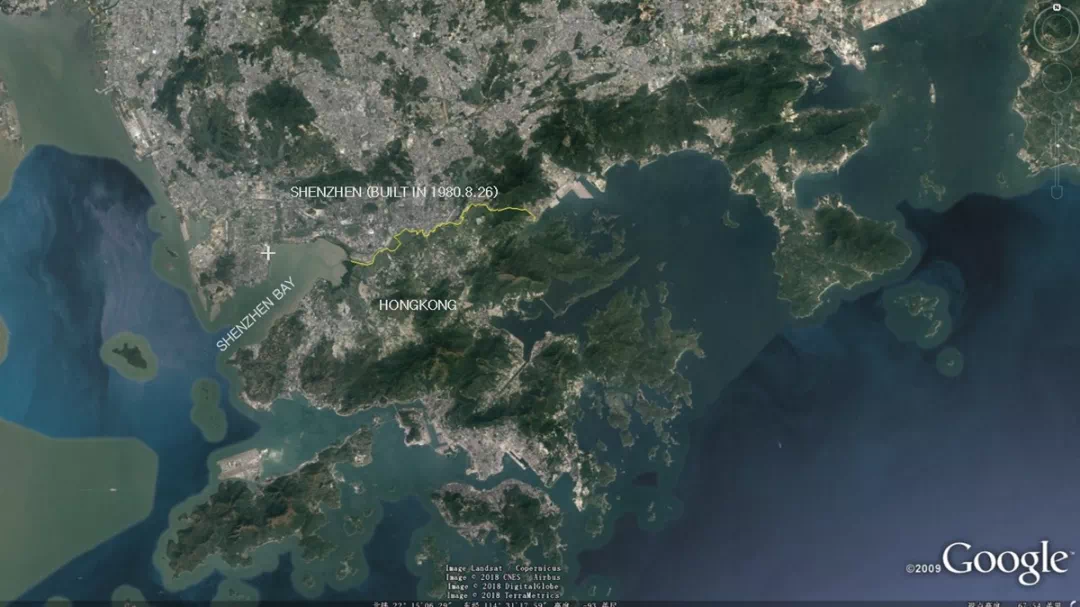The width and height of the screenshot is (1080, 607).
Task: Click the move (pan) joystick circle
Action: pyautogui.click(x=1057, y=78)
